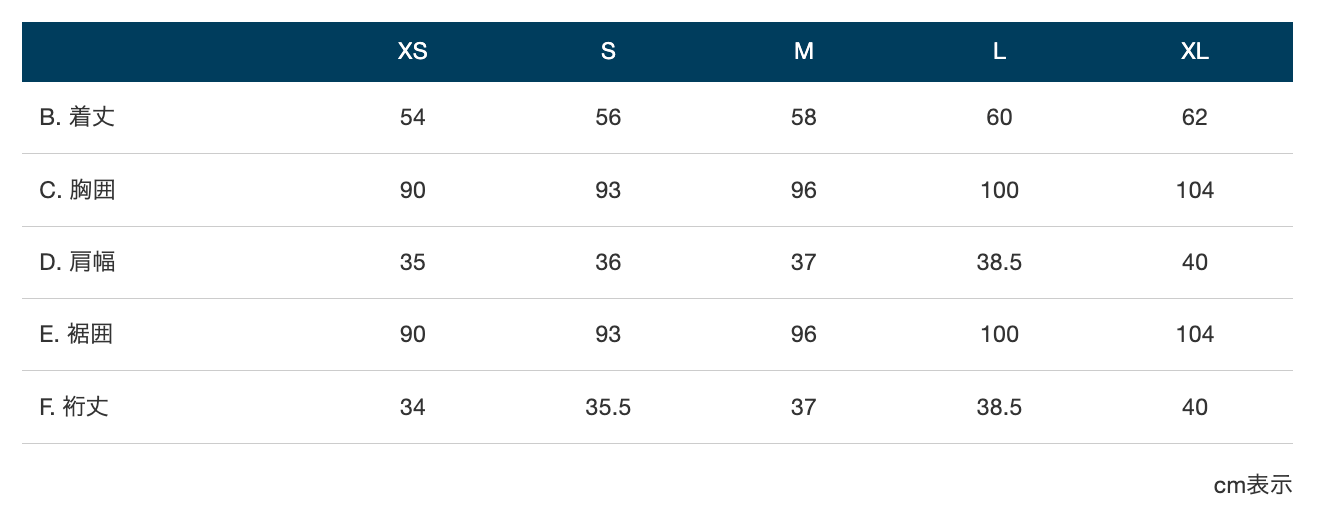Click the cm表示 unit note
Viewport: 1326px width, 512px height.
click(x=1253, y=485)
